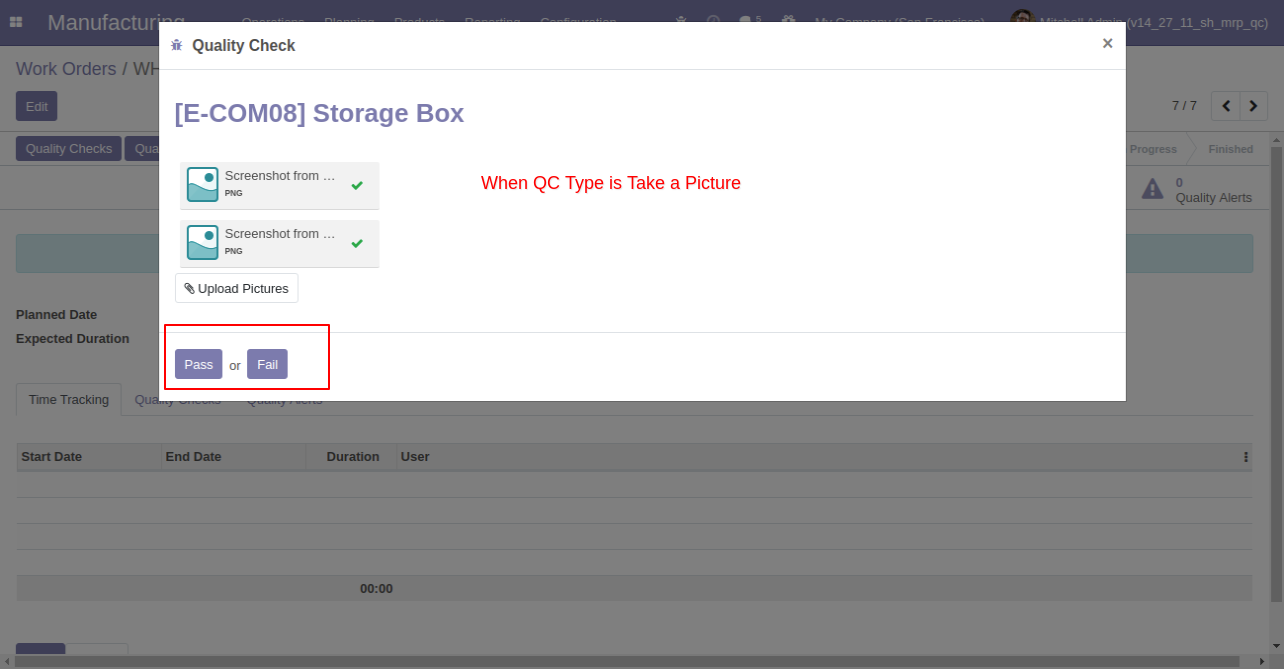
Task: Select the Finished status stage
Action: (1230, 149)
